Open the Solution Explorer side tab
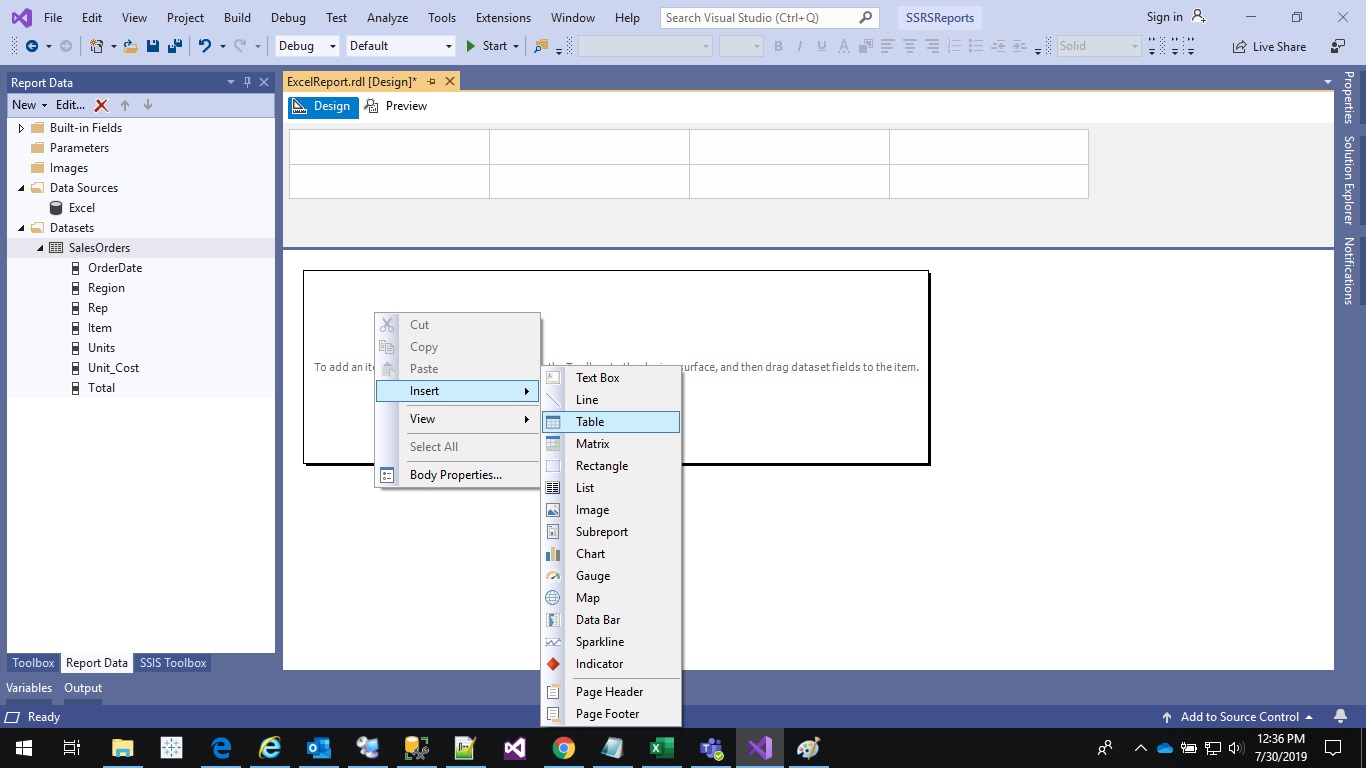This screenshot has width=1366, height=768. (1349, 181)
